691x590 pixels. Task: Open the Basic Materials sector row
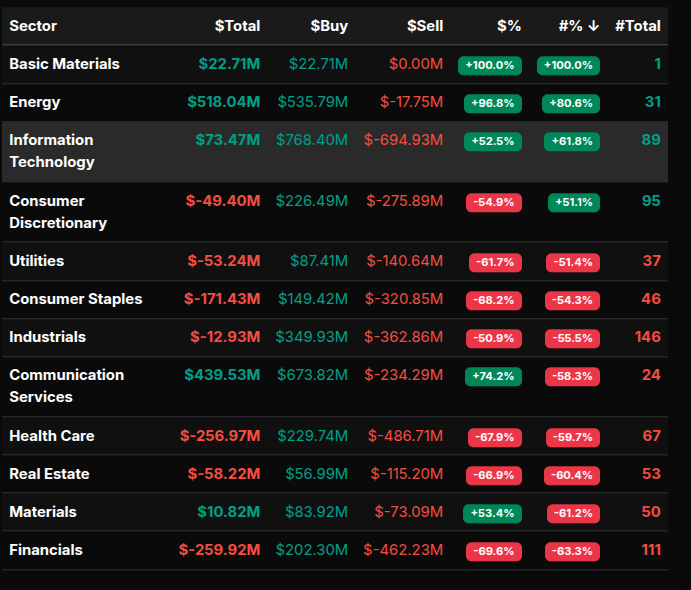pos(64,64)
